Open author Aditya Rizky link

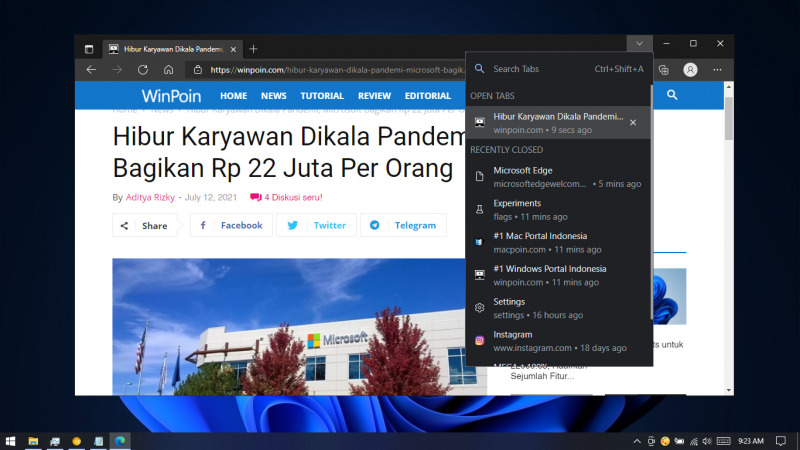click(150, 197)
